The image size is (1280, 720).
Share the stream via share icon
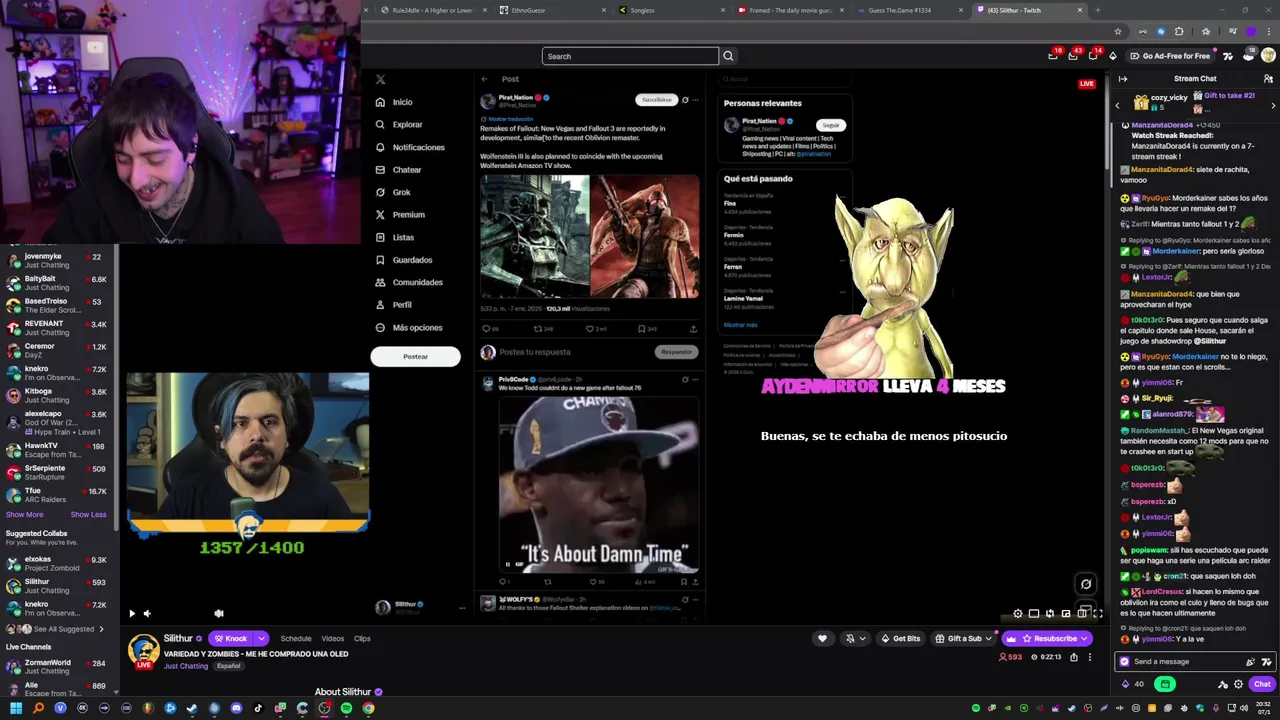click(x=1074, y=657)
